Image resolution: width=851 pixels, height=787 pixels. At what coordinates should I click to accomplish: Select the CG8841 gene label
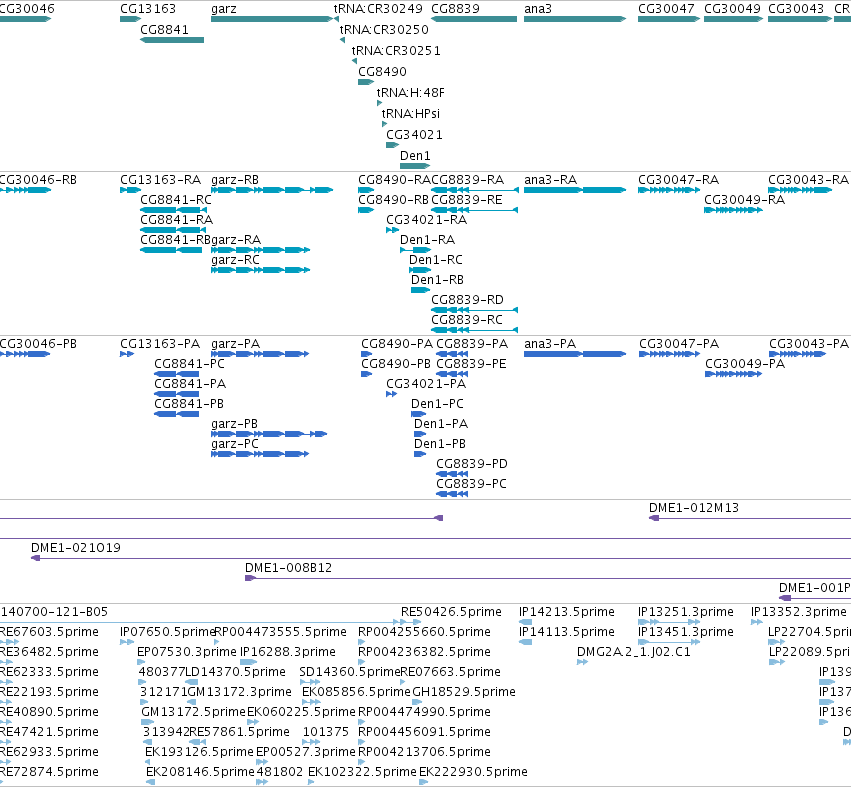coord(164,30)
